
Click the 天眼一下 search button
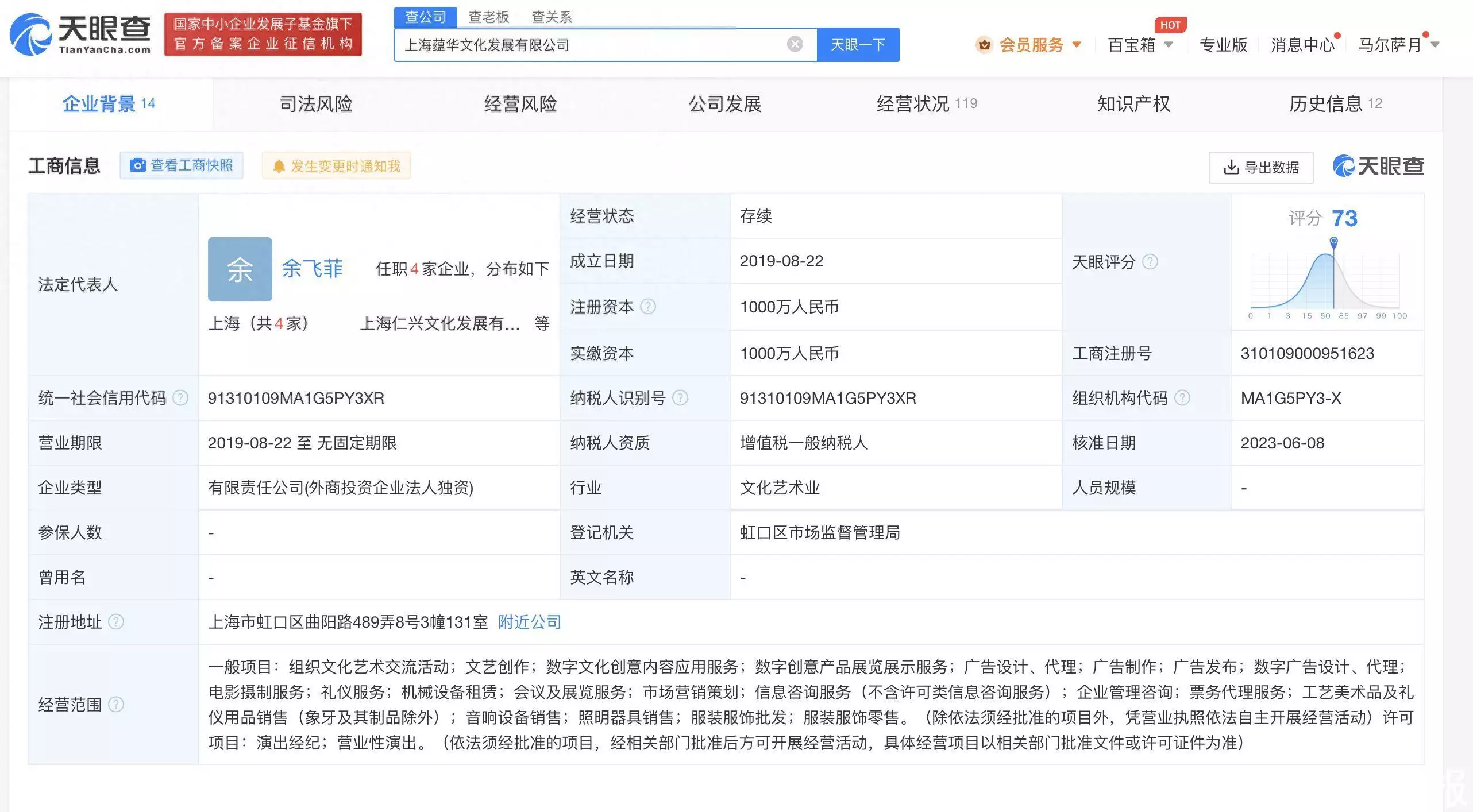tap(858, 45)
